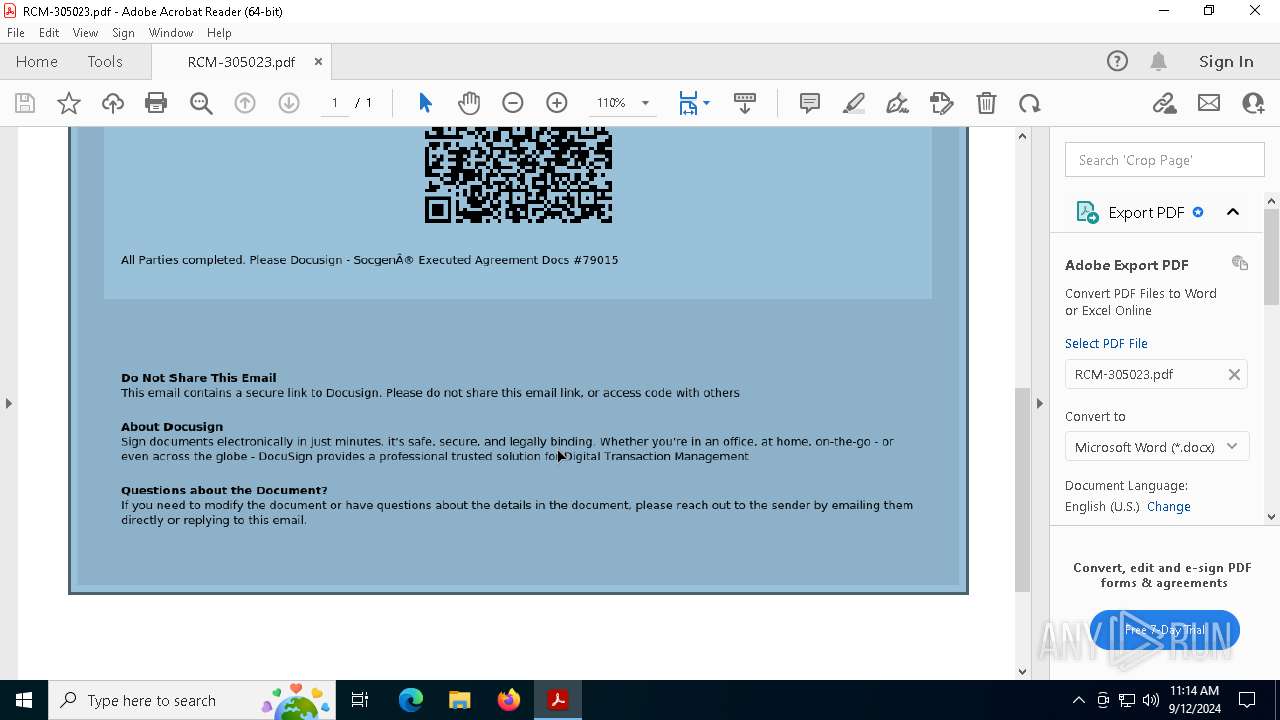Image resolution: width=1280 pixels, height=720 pixels.
Task: Open the Help menu
Action: (x=219, y=33)
